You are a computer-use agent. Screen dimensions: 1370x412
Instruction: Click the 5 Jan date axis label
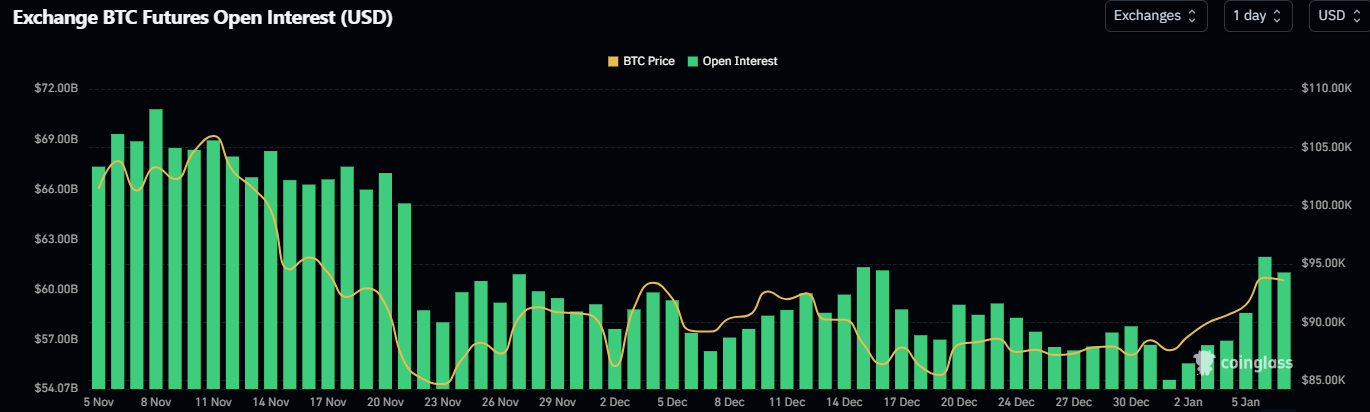pyautogui.click(x=1246, y=402)
